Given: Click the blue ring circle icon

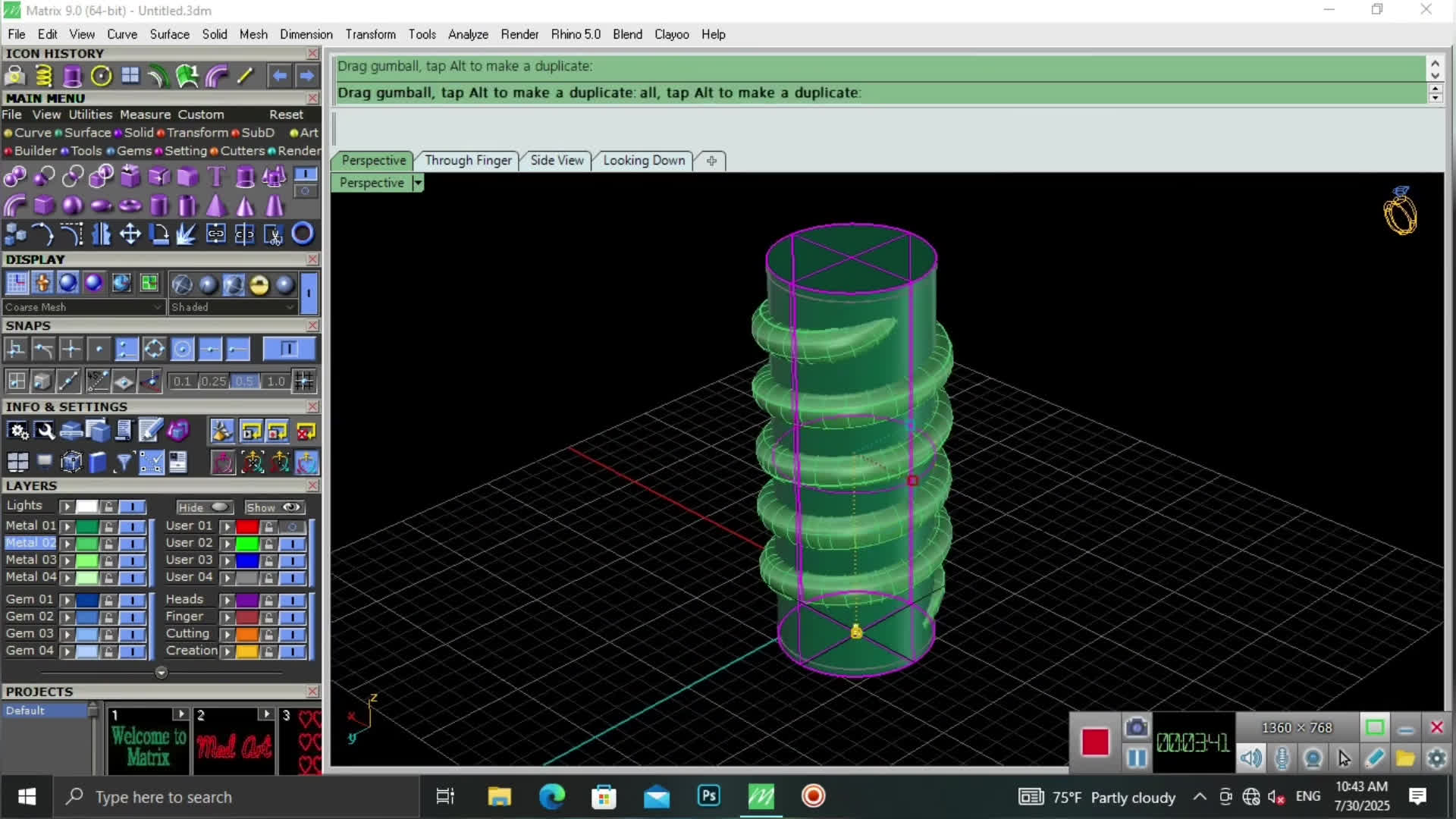Looking at the screenshot, I should pos(303,234).
